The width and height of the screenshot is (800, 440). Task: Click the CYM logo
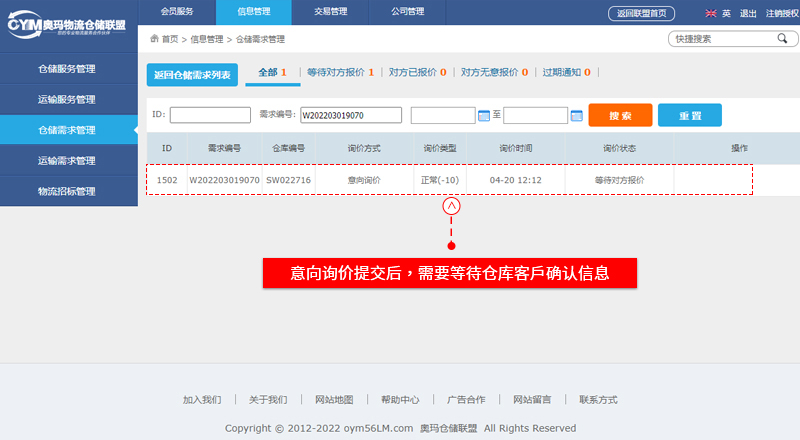(x=68, y=24)
